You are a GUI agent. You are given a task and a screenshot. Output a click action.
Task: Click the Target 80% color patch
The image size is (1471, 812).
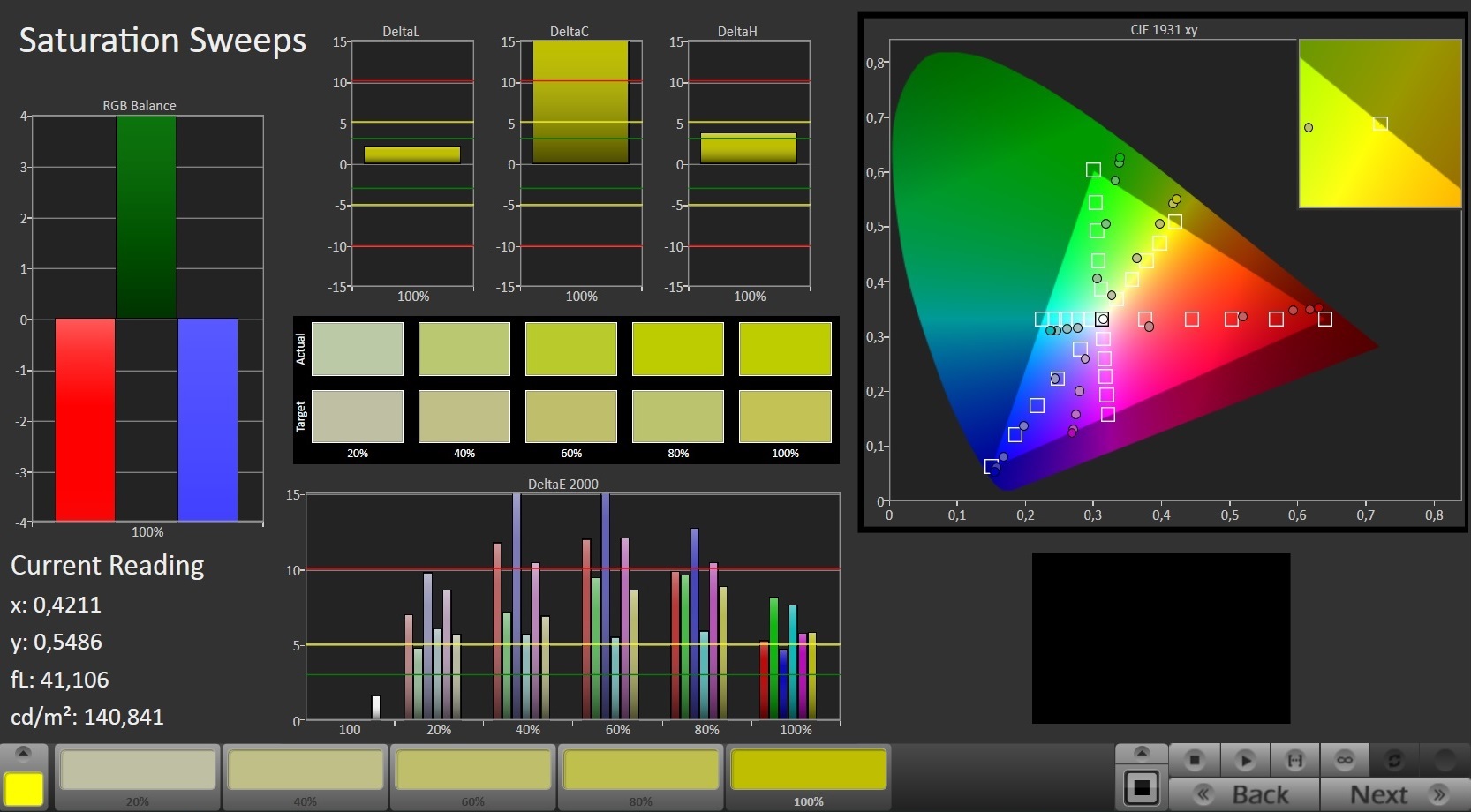point(678,417)
